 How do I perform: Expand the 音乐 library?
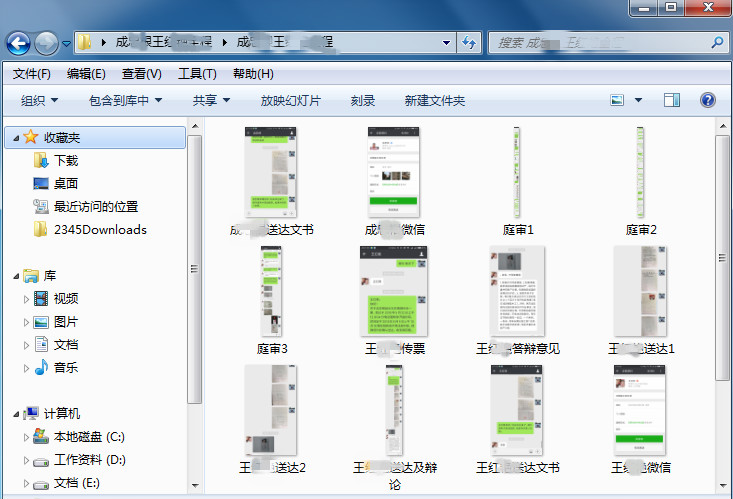point(26,368)
